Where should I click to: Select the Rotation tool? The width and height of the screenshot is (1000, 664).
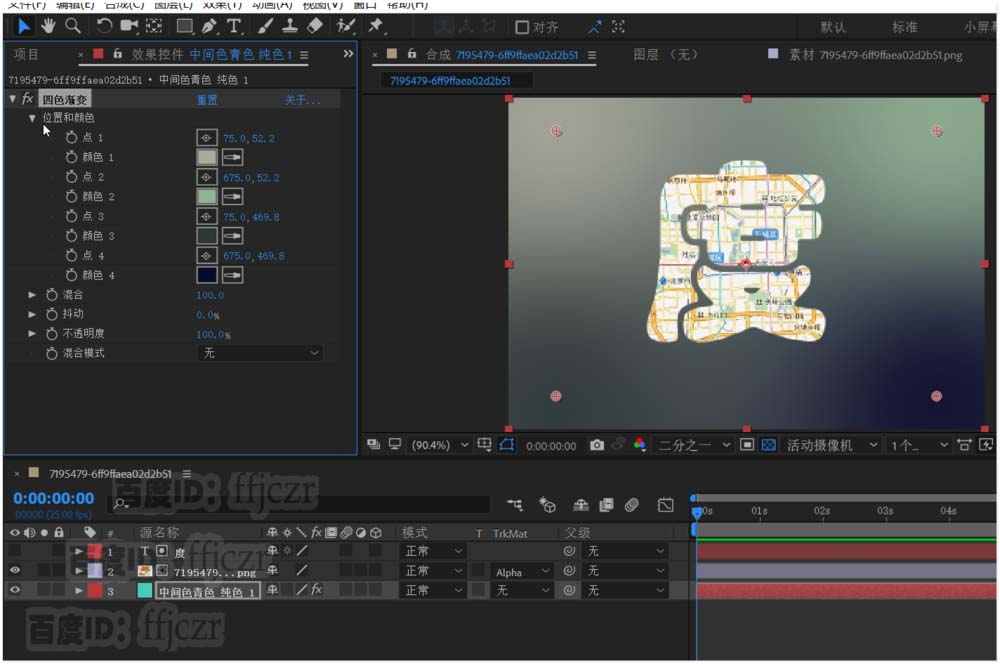point(104,26)
